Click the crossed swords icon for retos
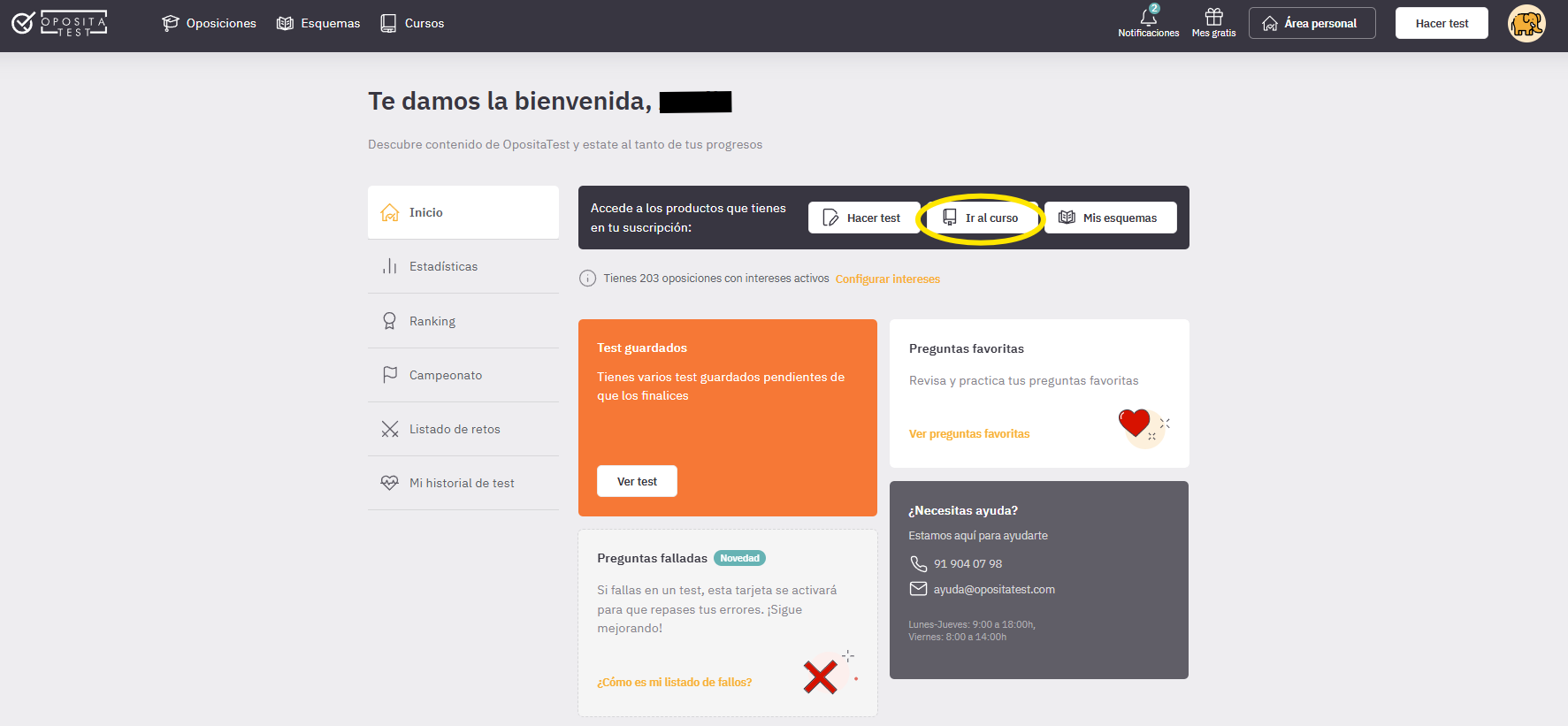The height and width of the screenshot is (726, 1568). click(390, 429)
